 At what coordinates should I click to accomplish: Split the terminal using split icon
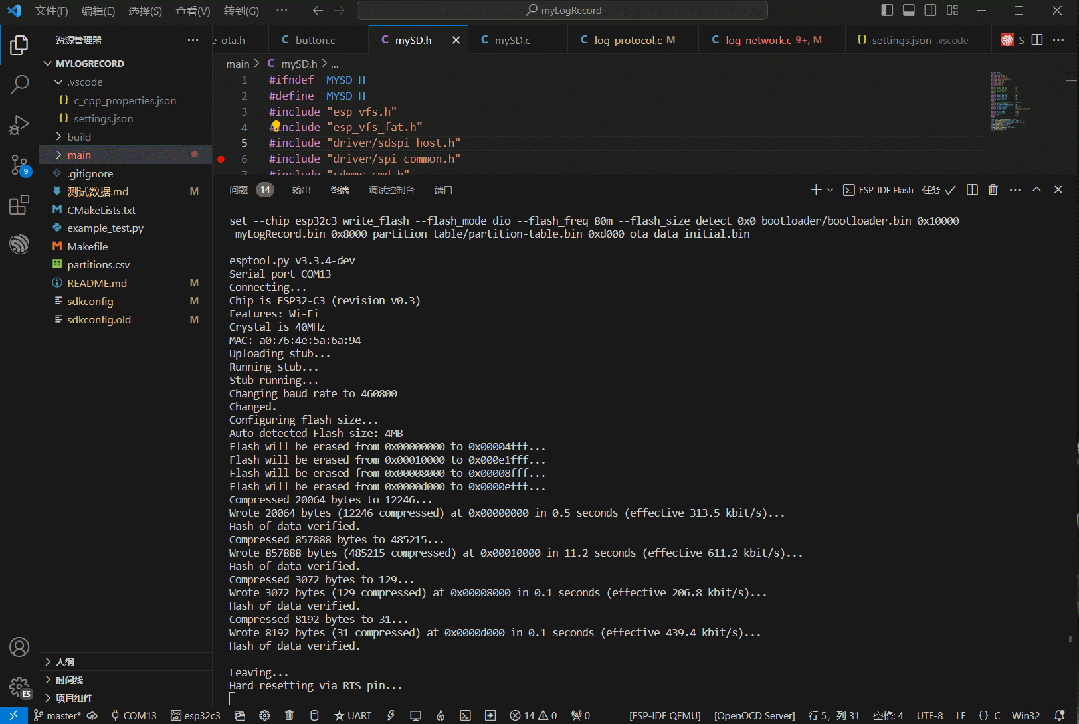(x=972, y=190)
